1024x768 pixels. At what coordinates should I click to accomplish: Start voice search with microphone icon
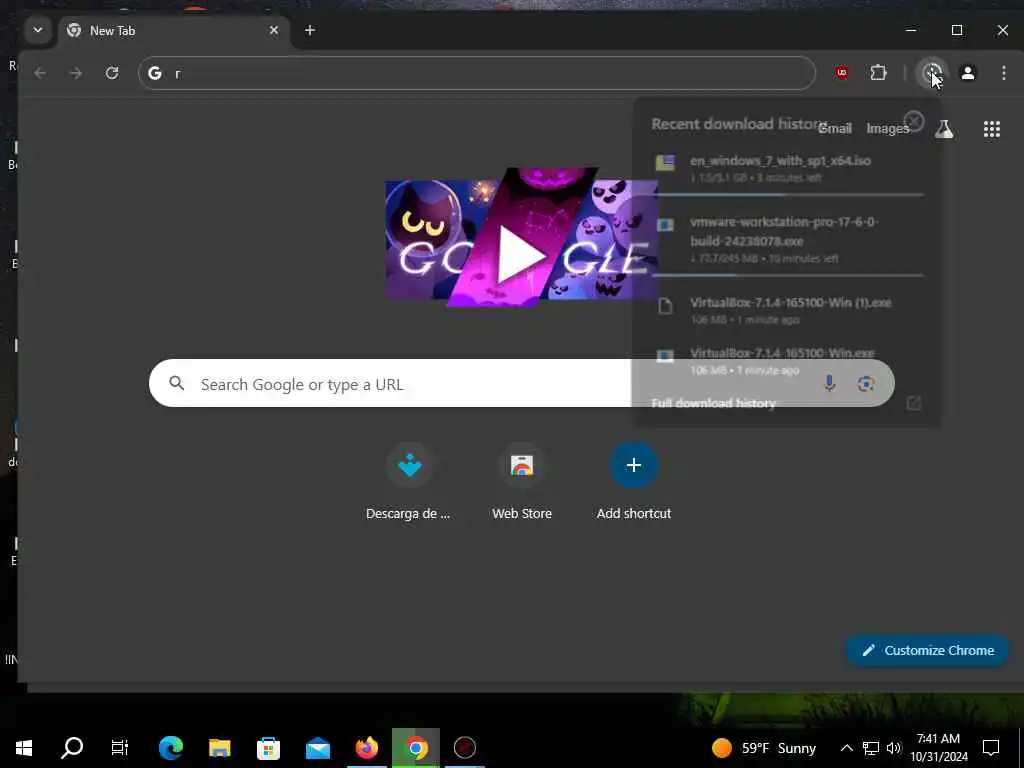tap(829, 383)
